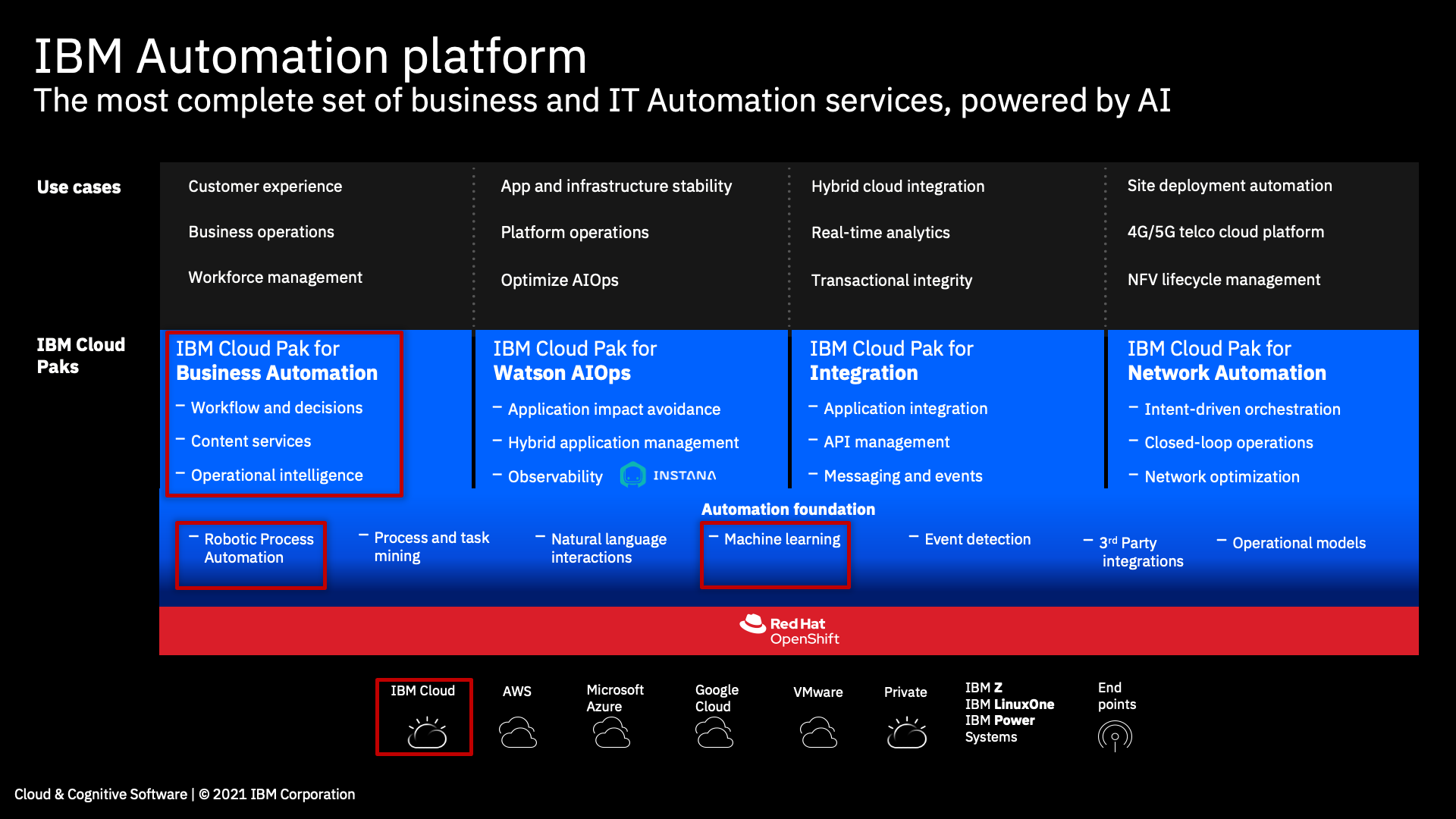
Task: Click 'Messaging and events' text
Action: click(903, 476)
